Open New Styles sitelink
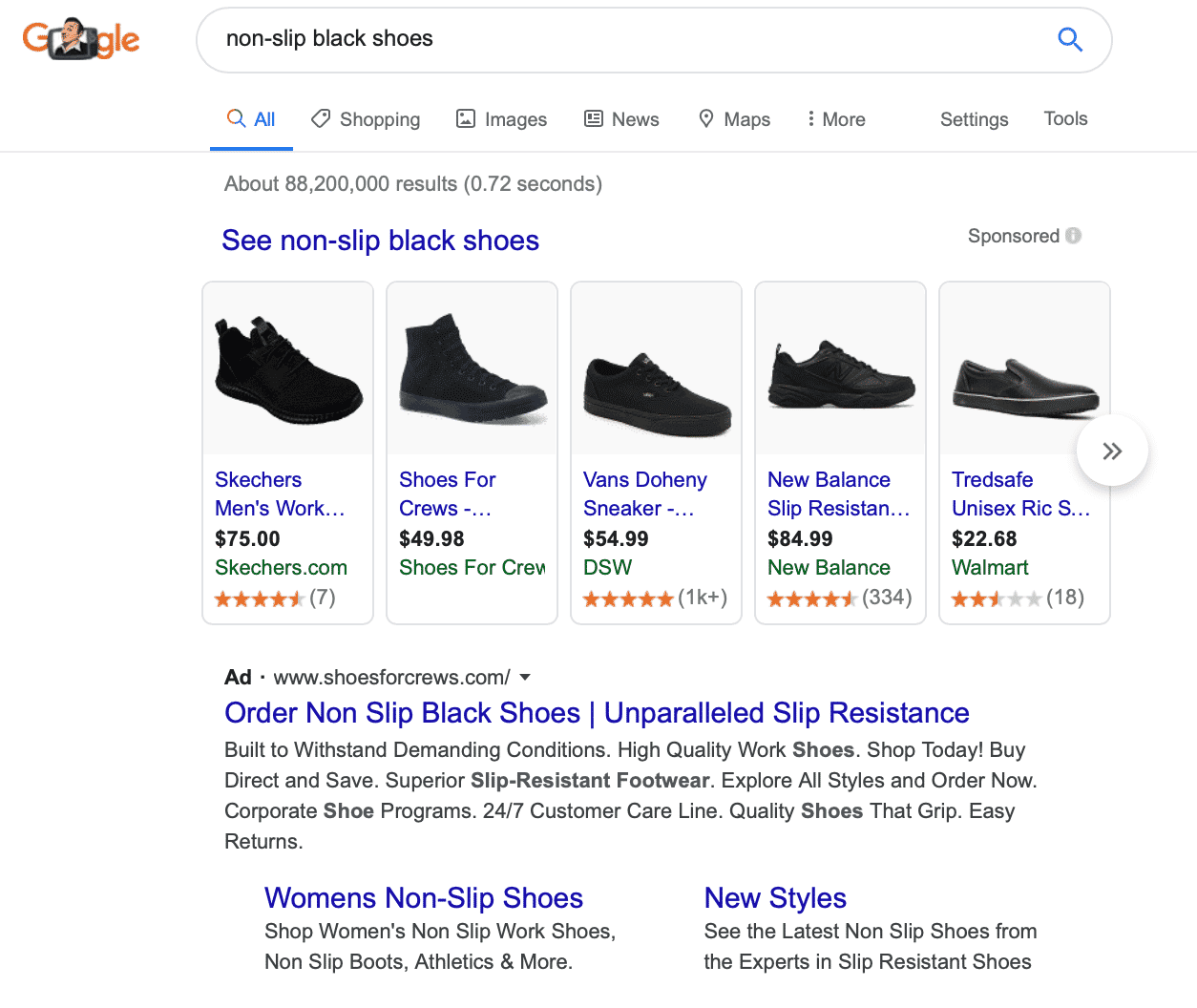The width and height of the screenshot is (1197, 1008). [x=775, y=898]
